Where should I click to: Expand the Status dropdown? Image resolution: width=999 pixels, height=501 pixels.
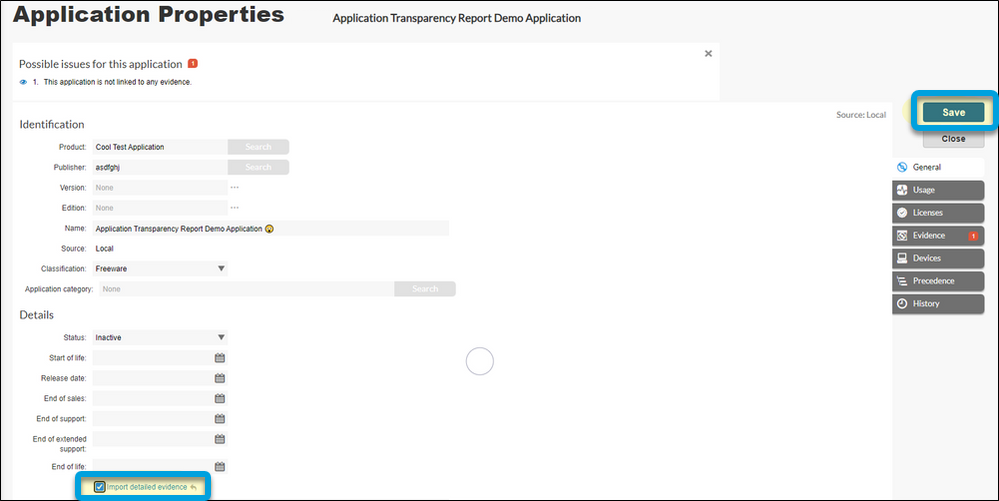[221, 337]
